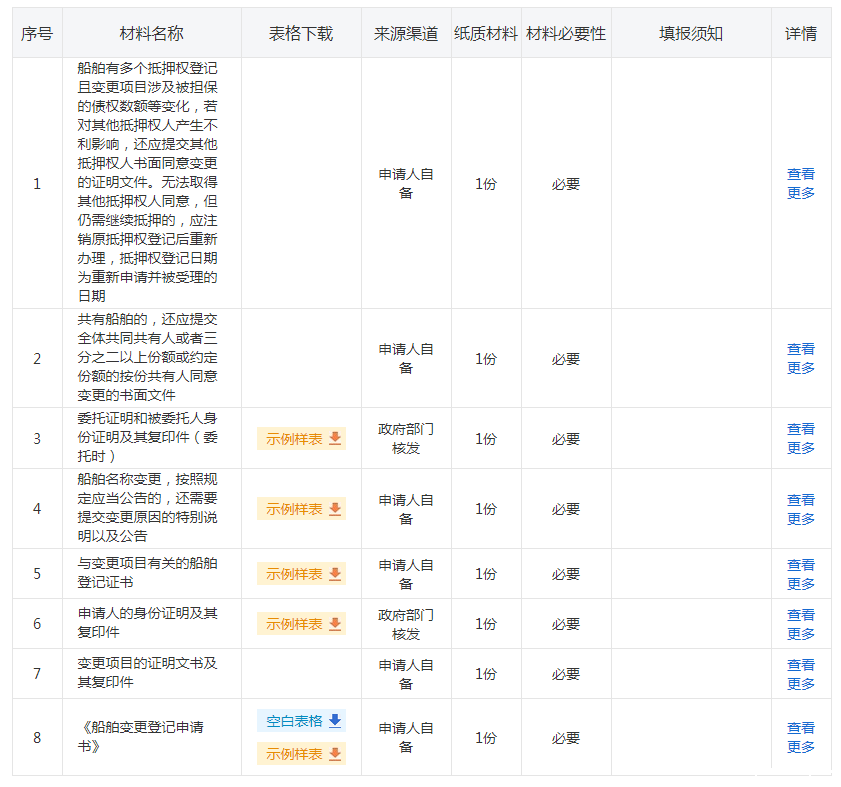Select the 填报须知 column header

tap(690, 34)
